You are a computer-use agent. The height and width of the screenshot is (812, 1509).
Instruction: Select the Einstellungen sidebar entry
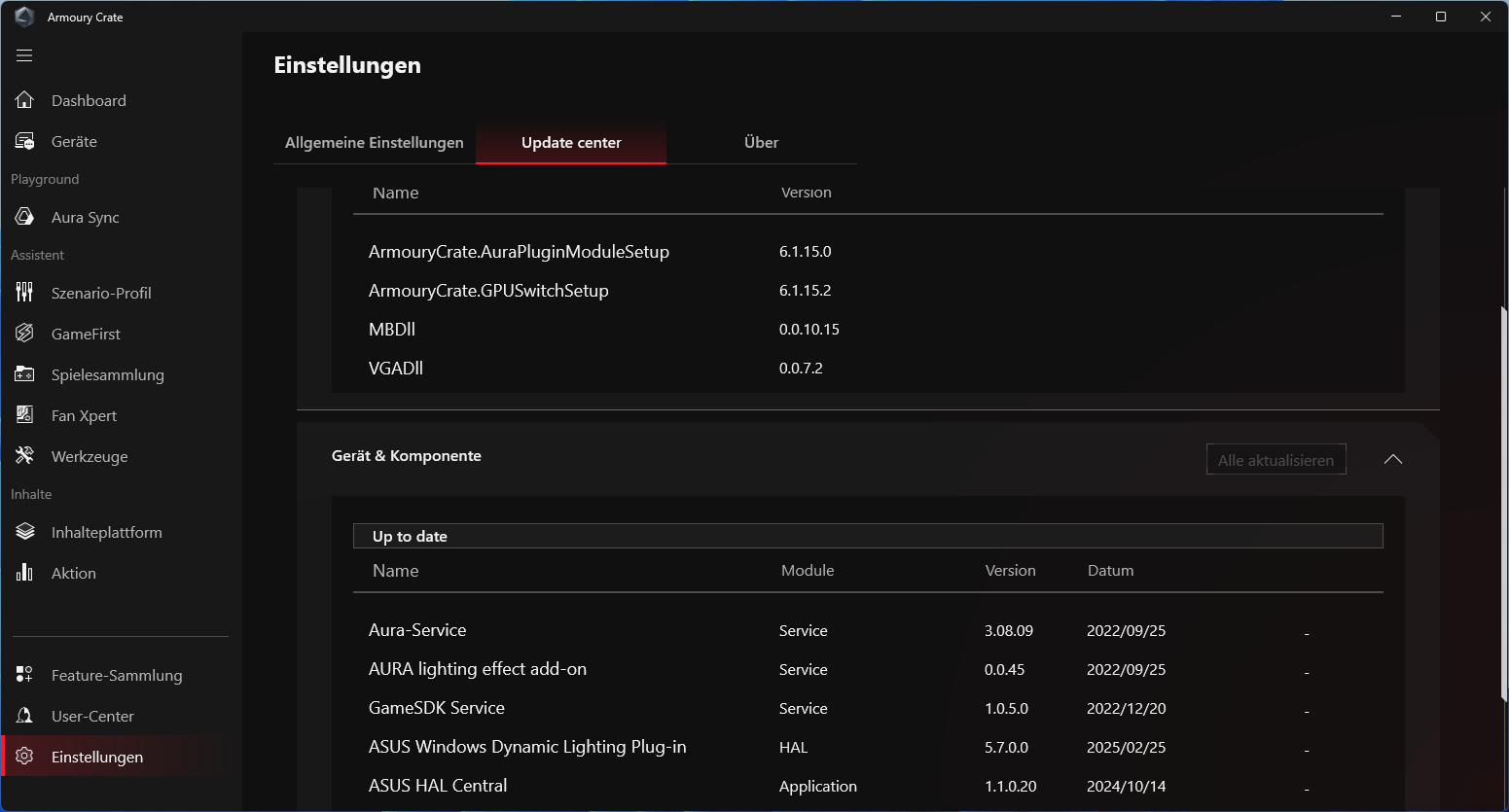click(x=97, y=757)
